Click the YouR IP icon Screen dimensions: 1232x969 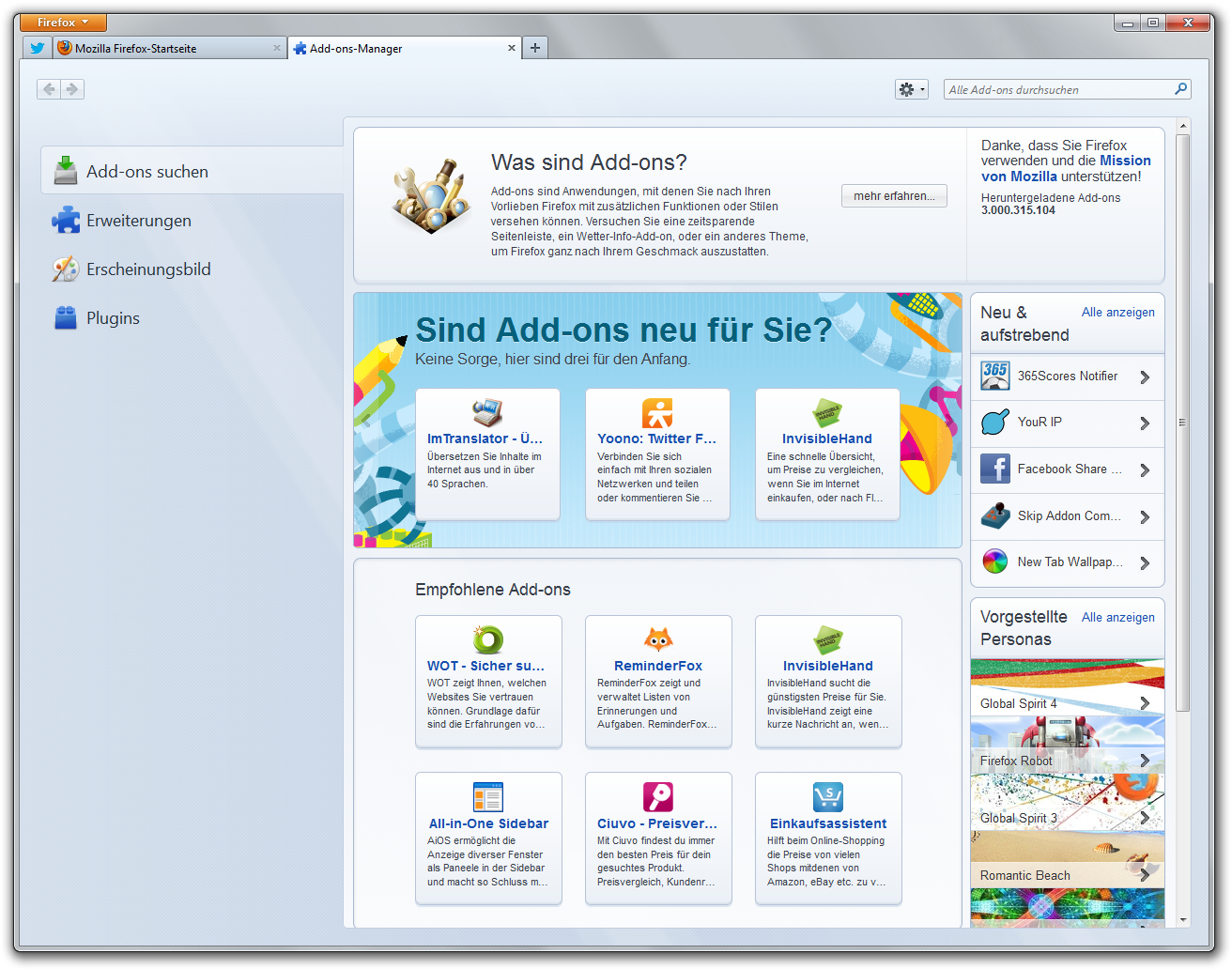995,423
